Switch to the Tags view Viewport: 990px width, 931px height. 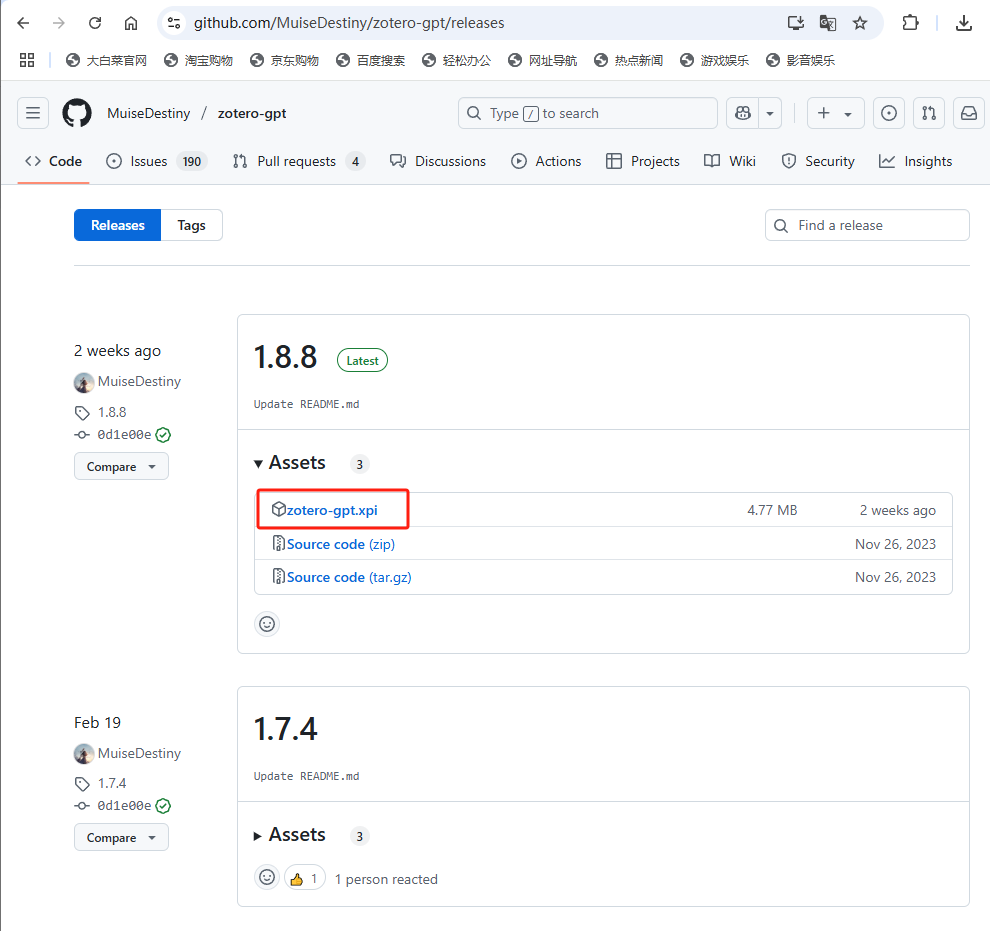pyautogui.click(x=191, y=225)
